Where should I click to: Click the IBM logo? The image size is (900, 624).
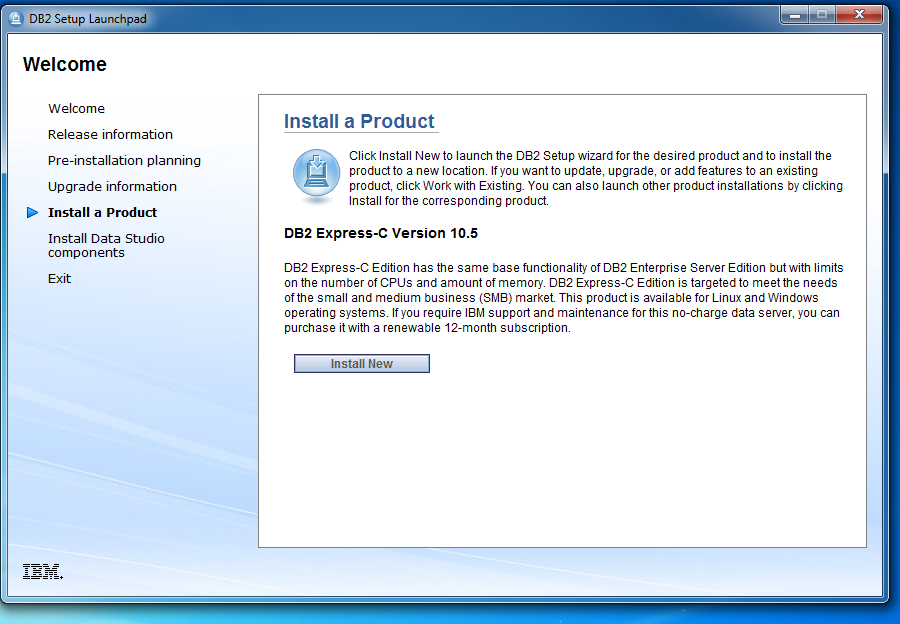(40, 570)
